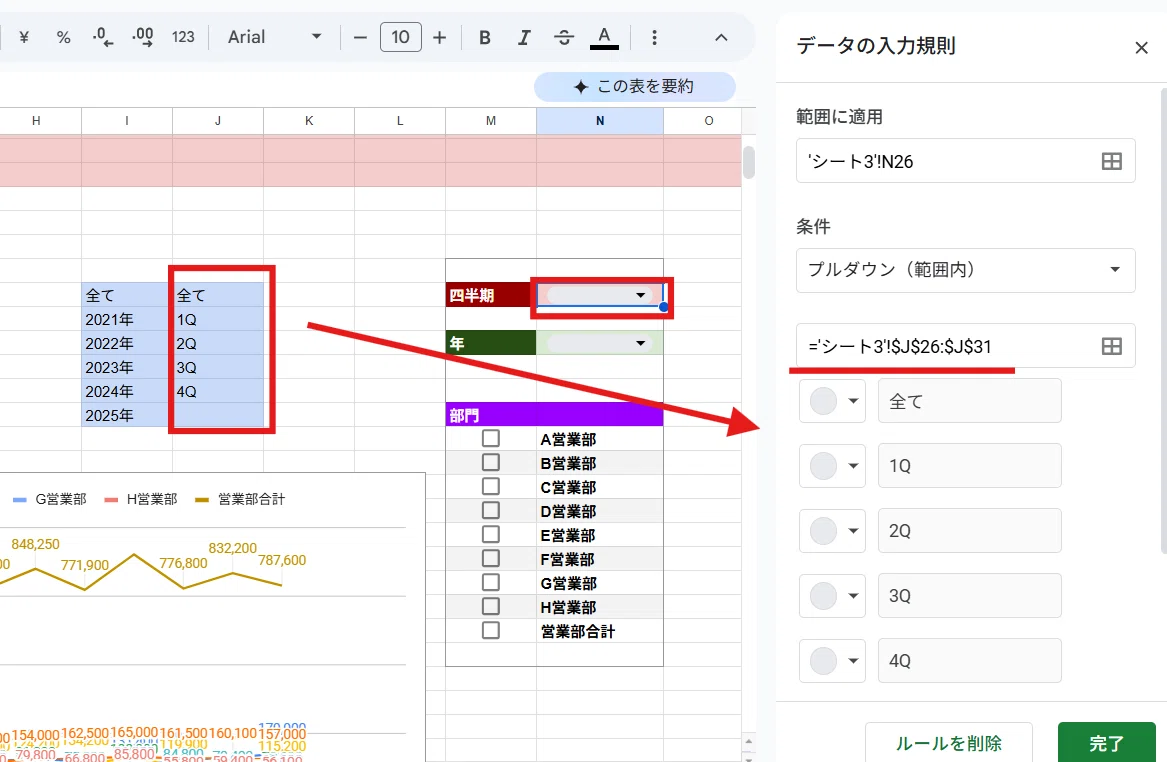Open the color dropdown for 3Q item
Screen dimensions: 1167x762
point(832,596)
